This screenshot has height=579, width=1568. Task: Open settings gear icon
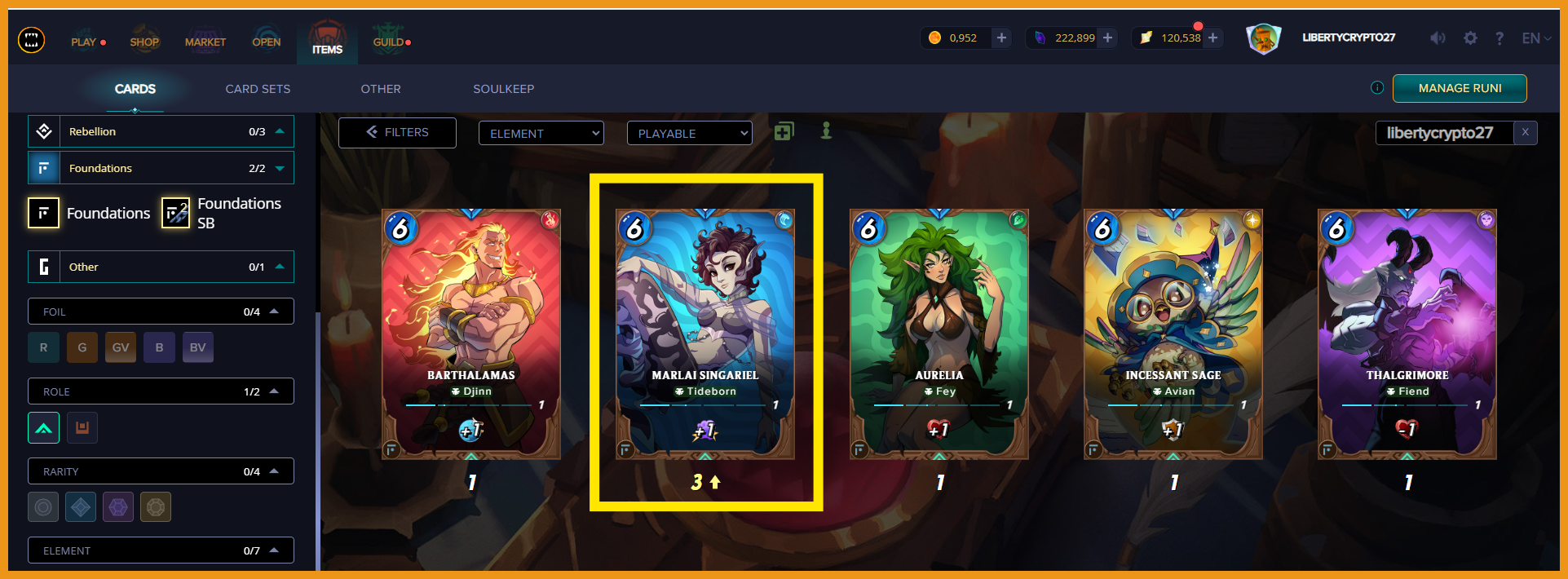[x=1470, y=38]
